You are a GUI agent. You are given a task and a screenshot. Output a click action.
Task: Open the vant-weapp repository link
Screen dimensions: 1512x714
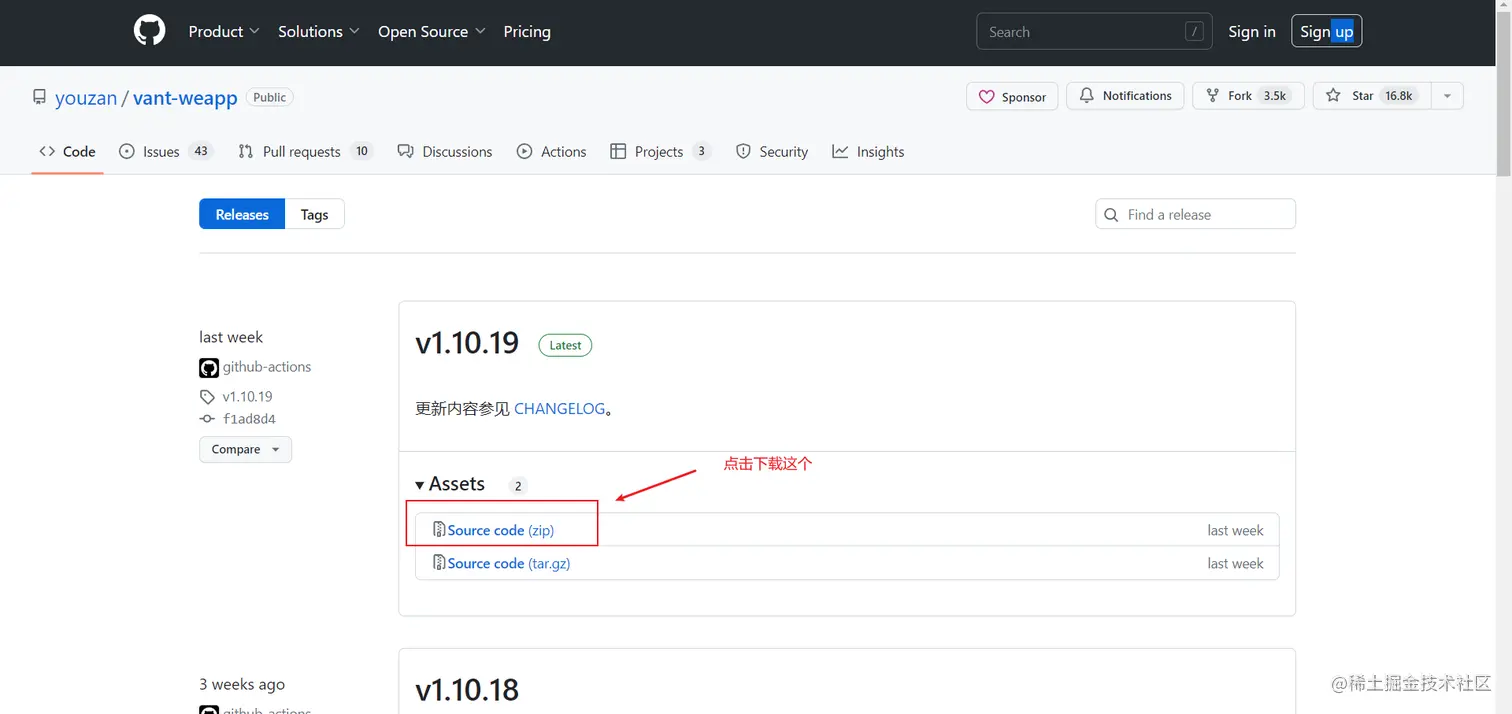click(185, 98)
